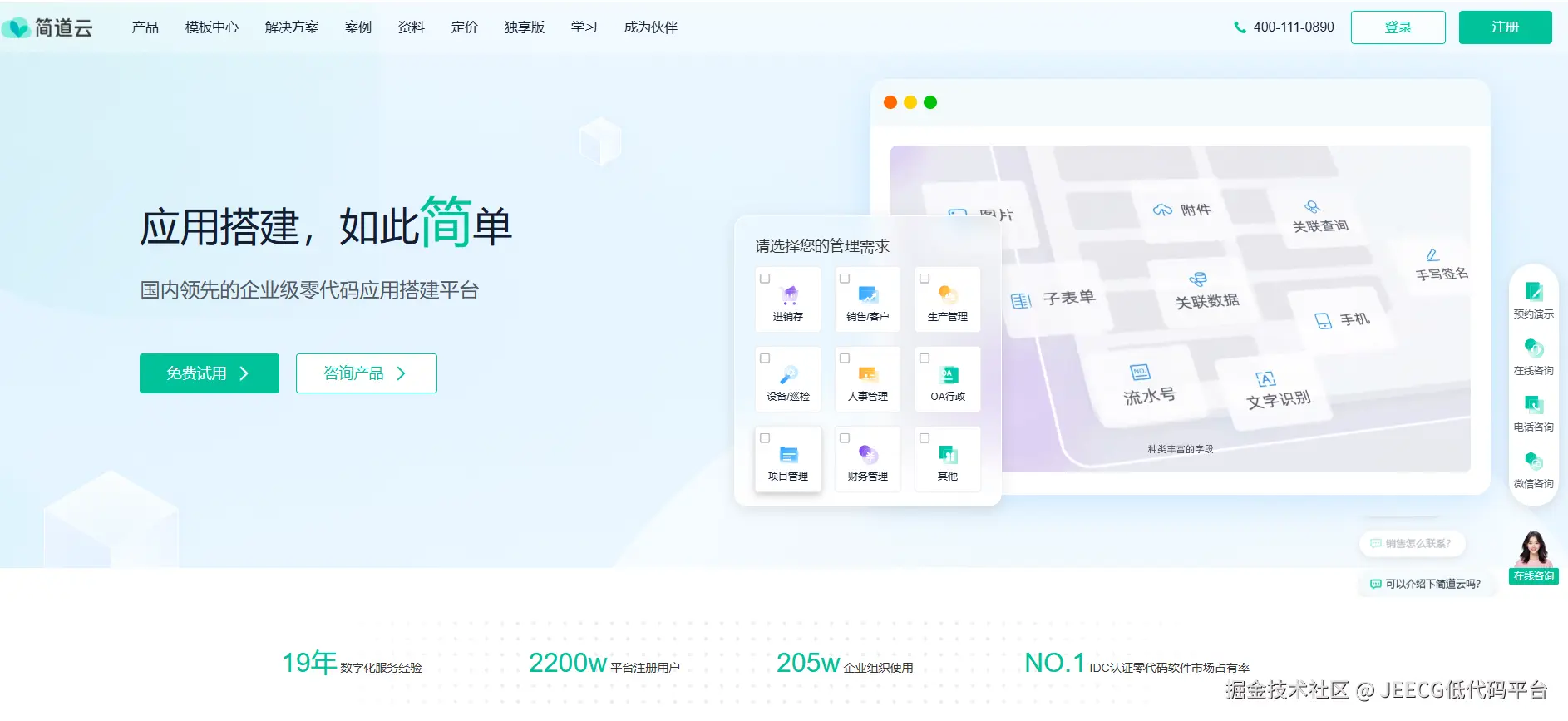The width and height of the screenshot is (1568, 721).
Task: Open 微信咨询 in the side toolbar
Action: click(x=1534, y=470)
